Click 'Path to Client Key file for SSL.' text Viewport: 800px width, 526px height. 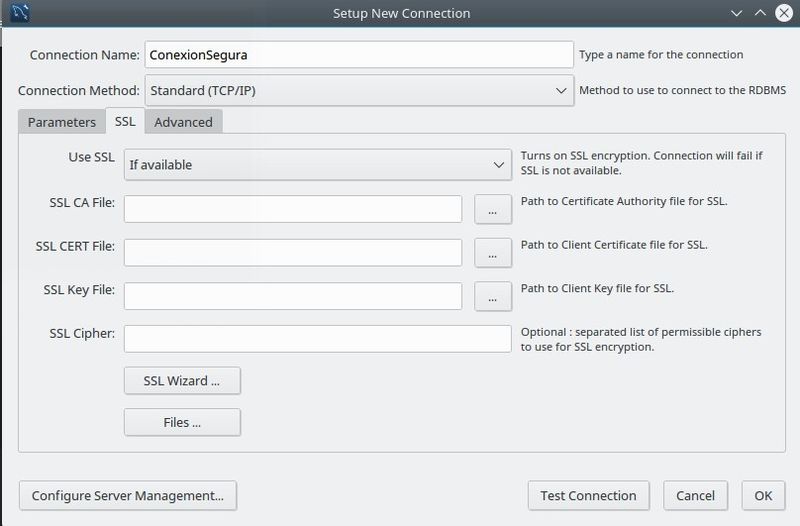(597, 288)
